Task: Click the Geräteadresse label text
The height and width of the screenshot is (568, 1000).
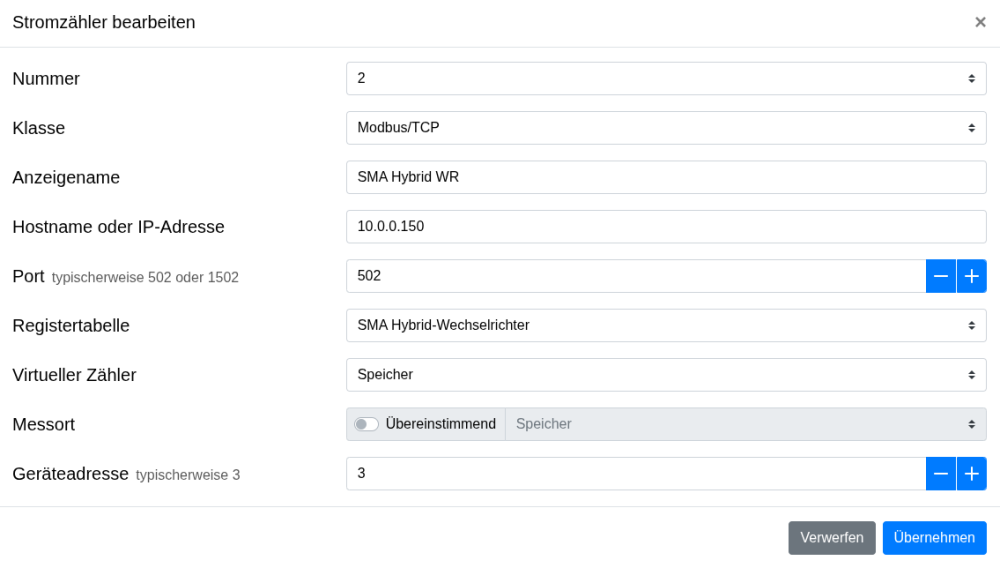Action: click(x=71, y=474)
